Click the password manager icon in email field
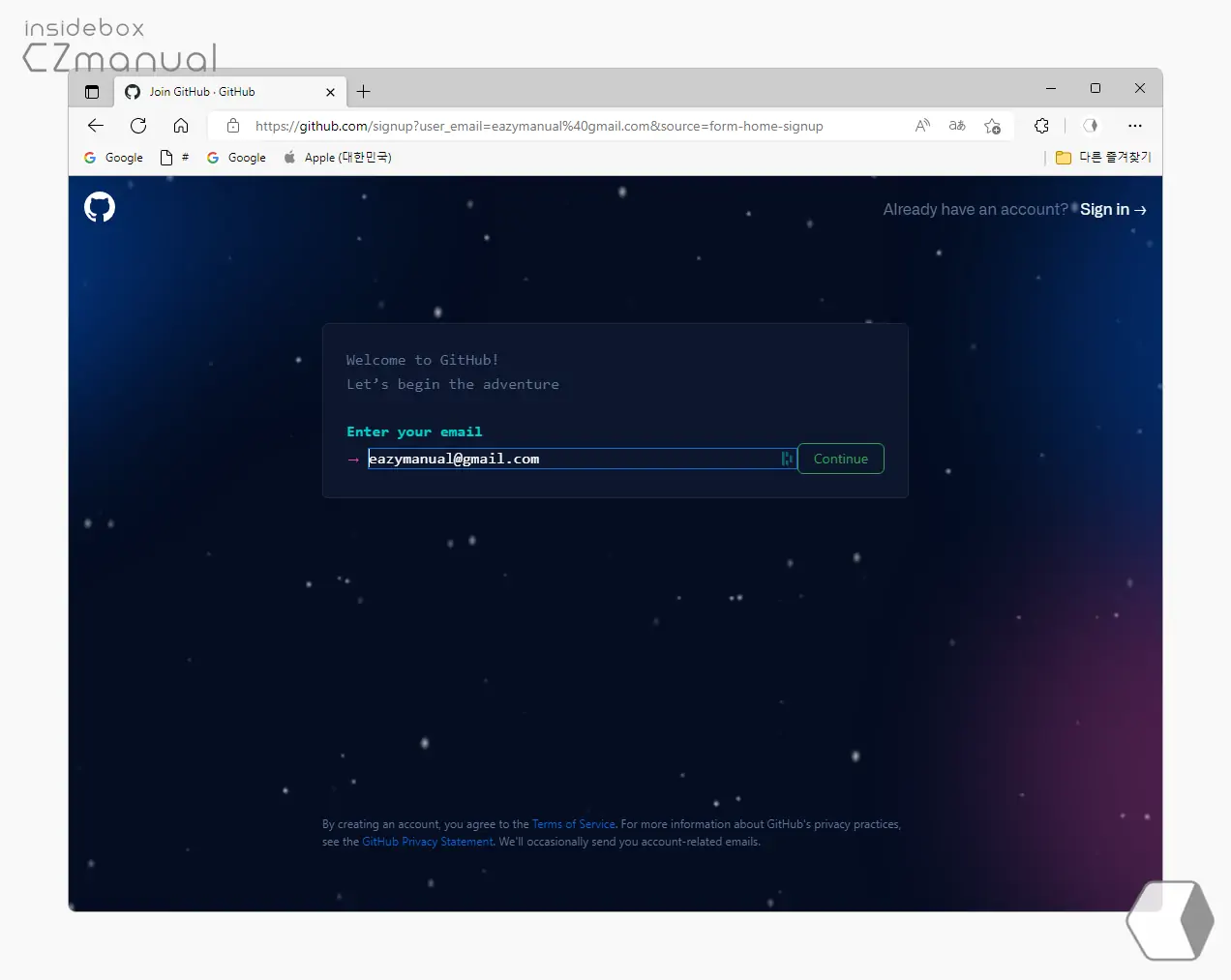The image size is (1231, 980). (x=787, y=459)
